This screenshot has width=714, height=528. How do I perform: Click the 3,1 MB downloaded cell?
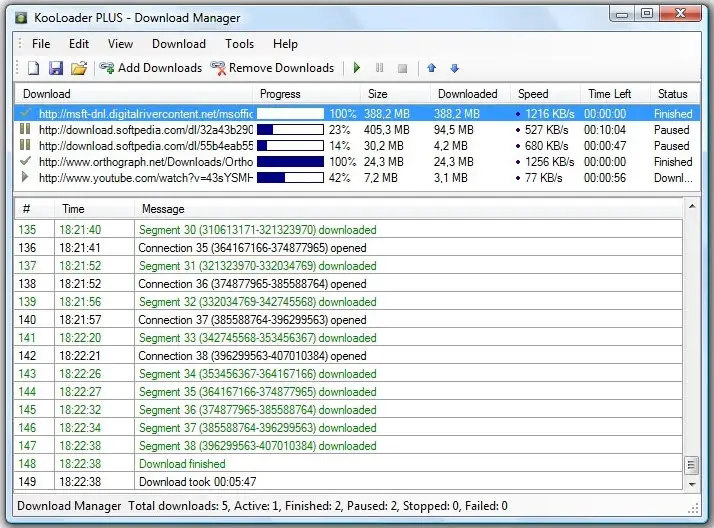click(x=451, y=178)
